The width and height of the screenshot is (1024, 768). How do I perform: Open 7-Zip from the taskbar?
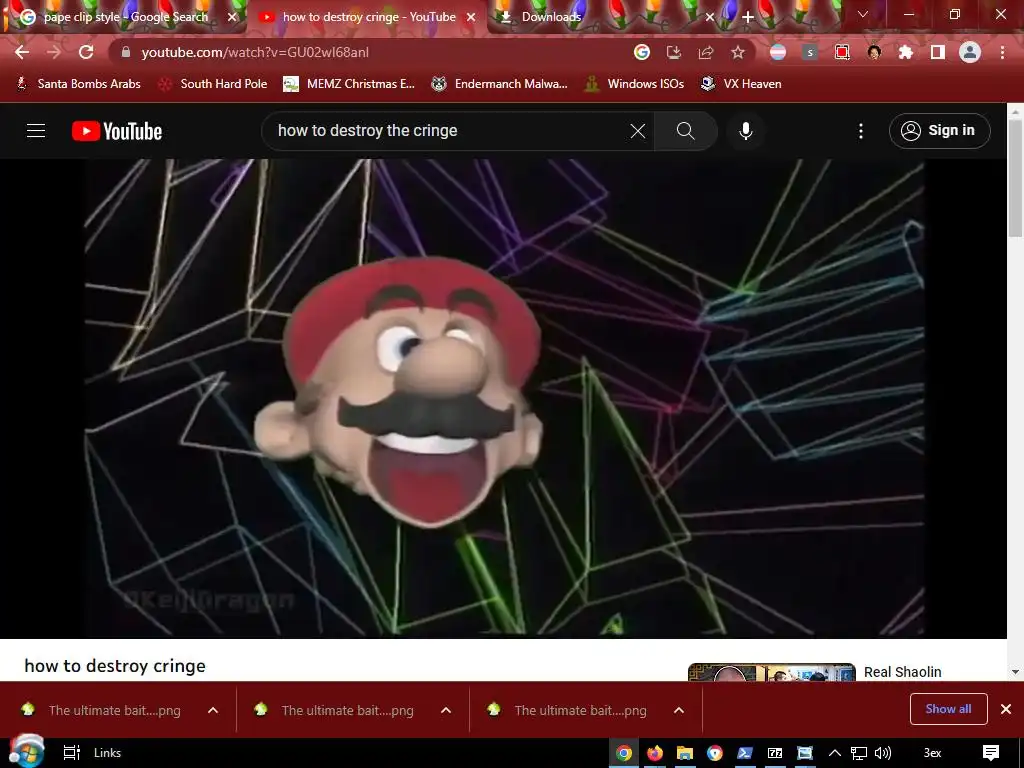[x=775, y=753]
